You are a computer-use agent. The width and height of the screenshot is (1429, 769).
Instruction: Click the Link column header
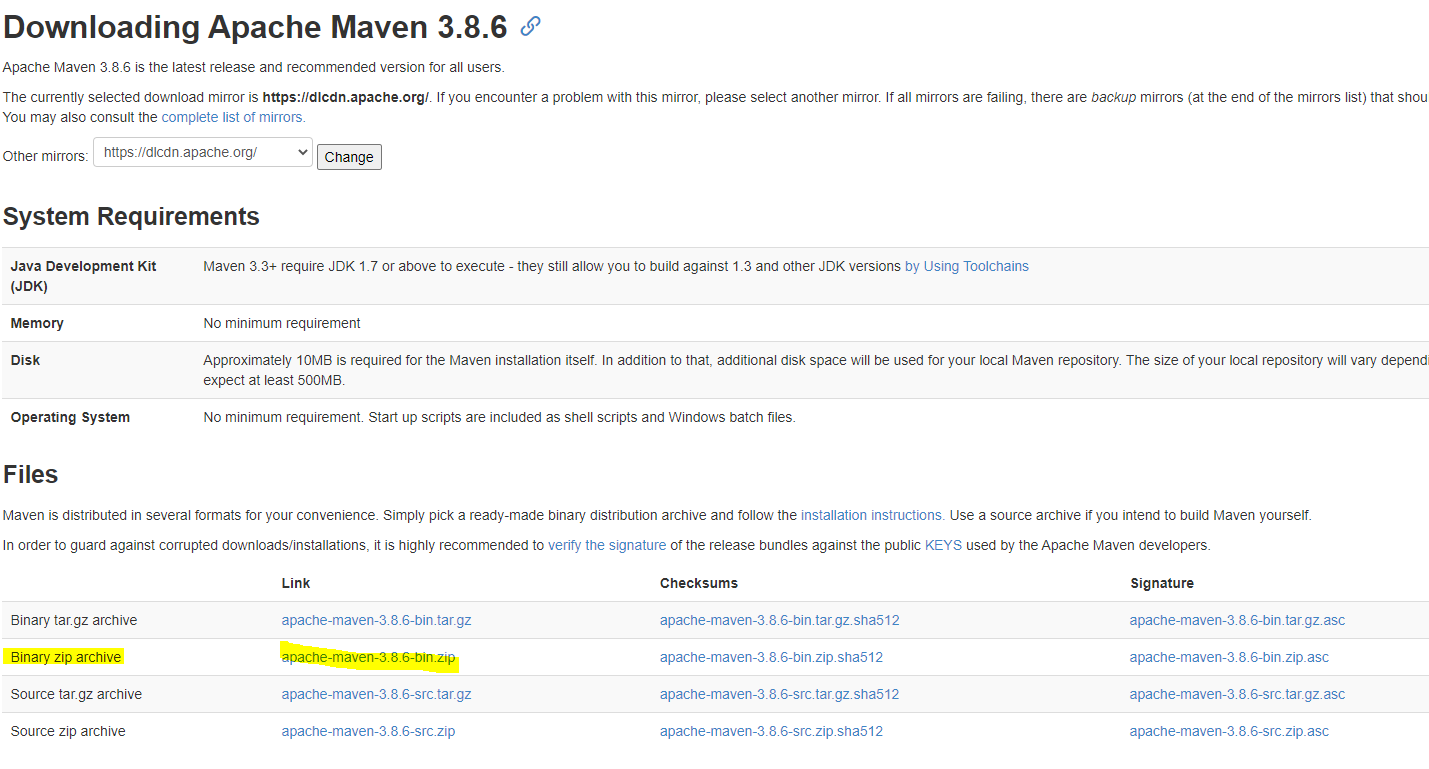[296, 583]
